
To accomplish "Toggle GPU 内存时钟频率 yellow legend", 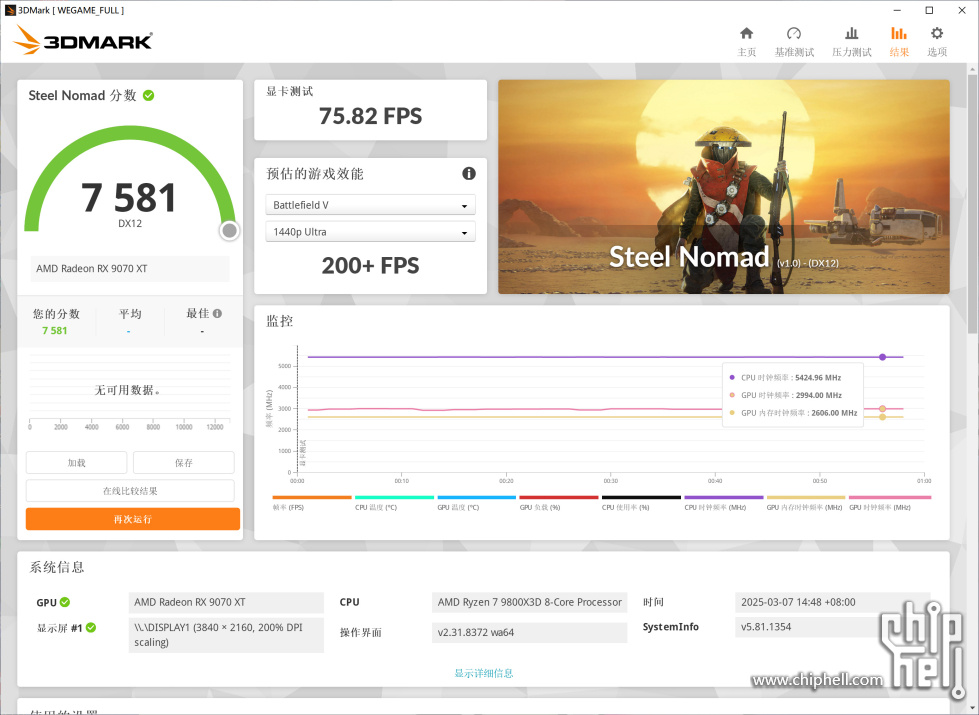I will [805, 503].
